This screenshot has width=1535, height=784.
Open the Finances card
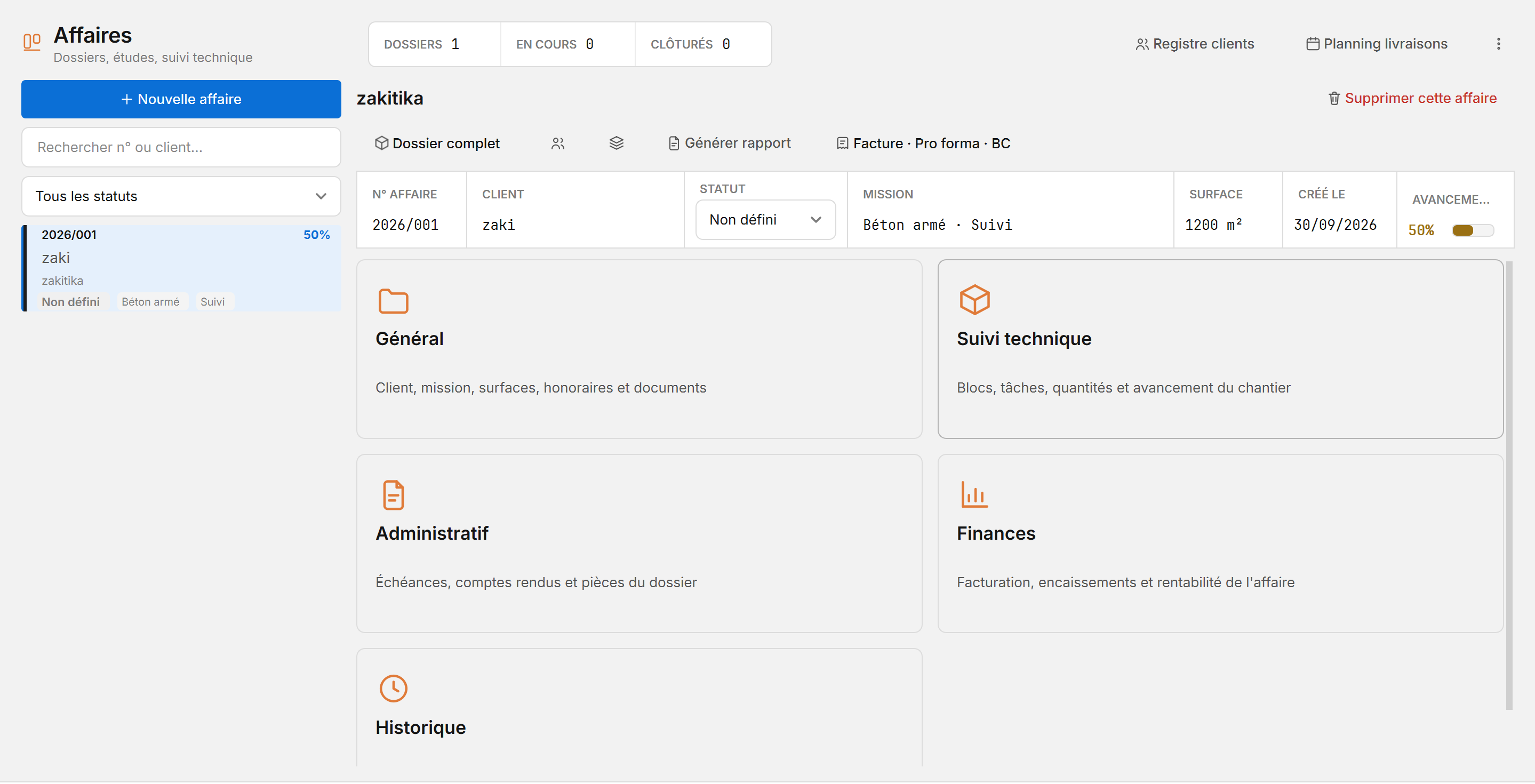1220,543
